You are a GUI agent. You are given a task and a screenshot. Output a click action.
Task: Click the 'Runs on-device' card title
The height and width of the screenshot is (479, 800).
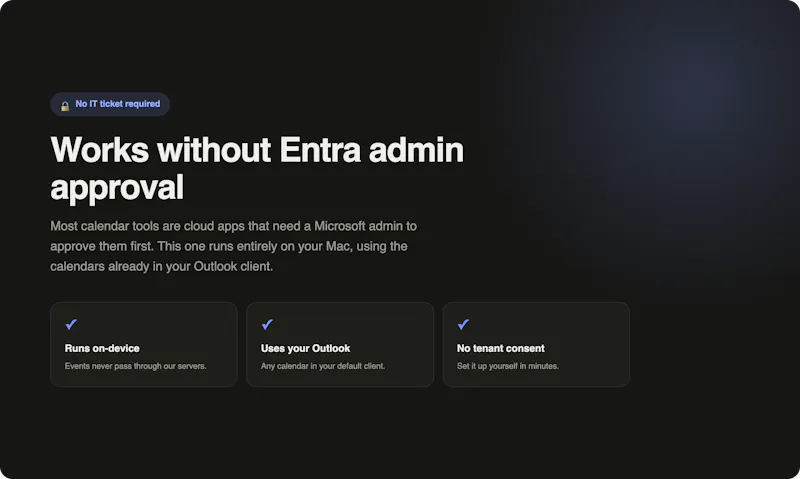[102, 348]
